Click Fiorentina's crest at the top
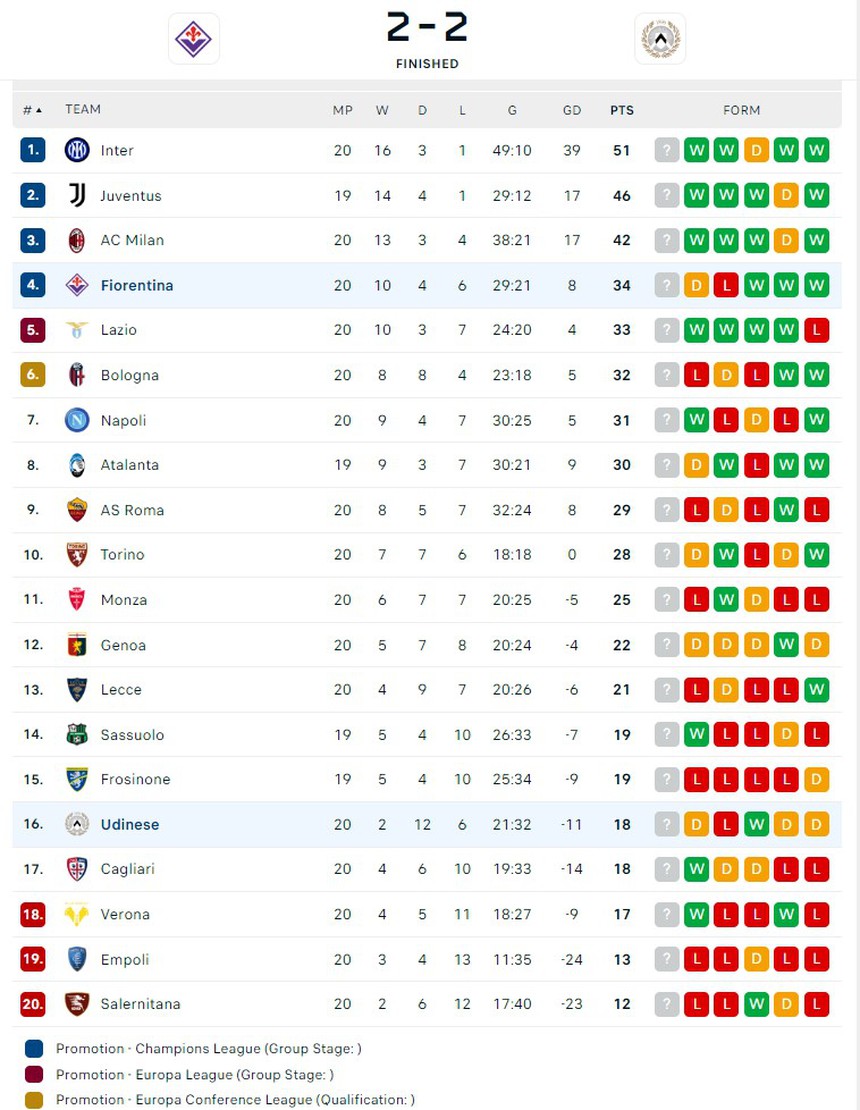Image resolution: width=860 pixels, height=1110 pixels. (193, 40)
